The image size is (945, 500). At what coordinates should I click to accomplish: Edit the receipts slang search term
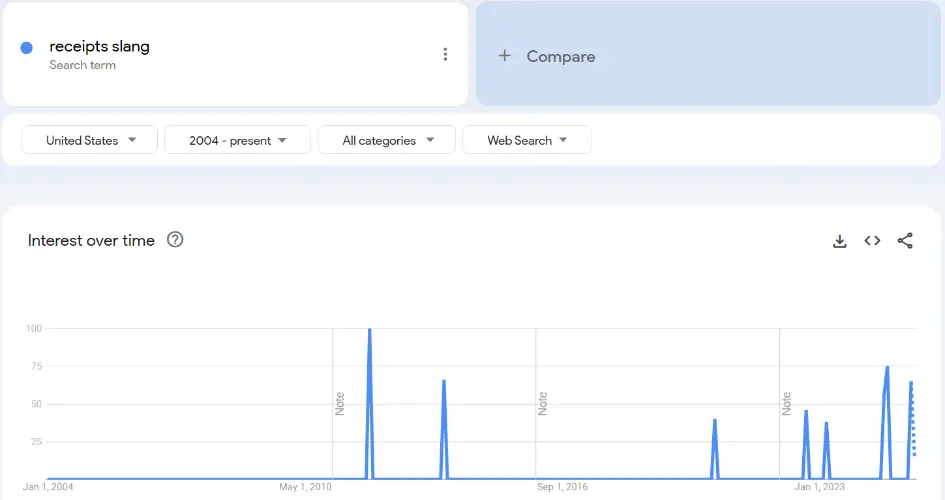point(99,46)
